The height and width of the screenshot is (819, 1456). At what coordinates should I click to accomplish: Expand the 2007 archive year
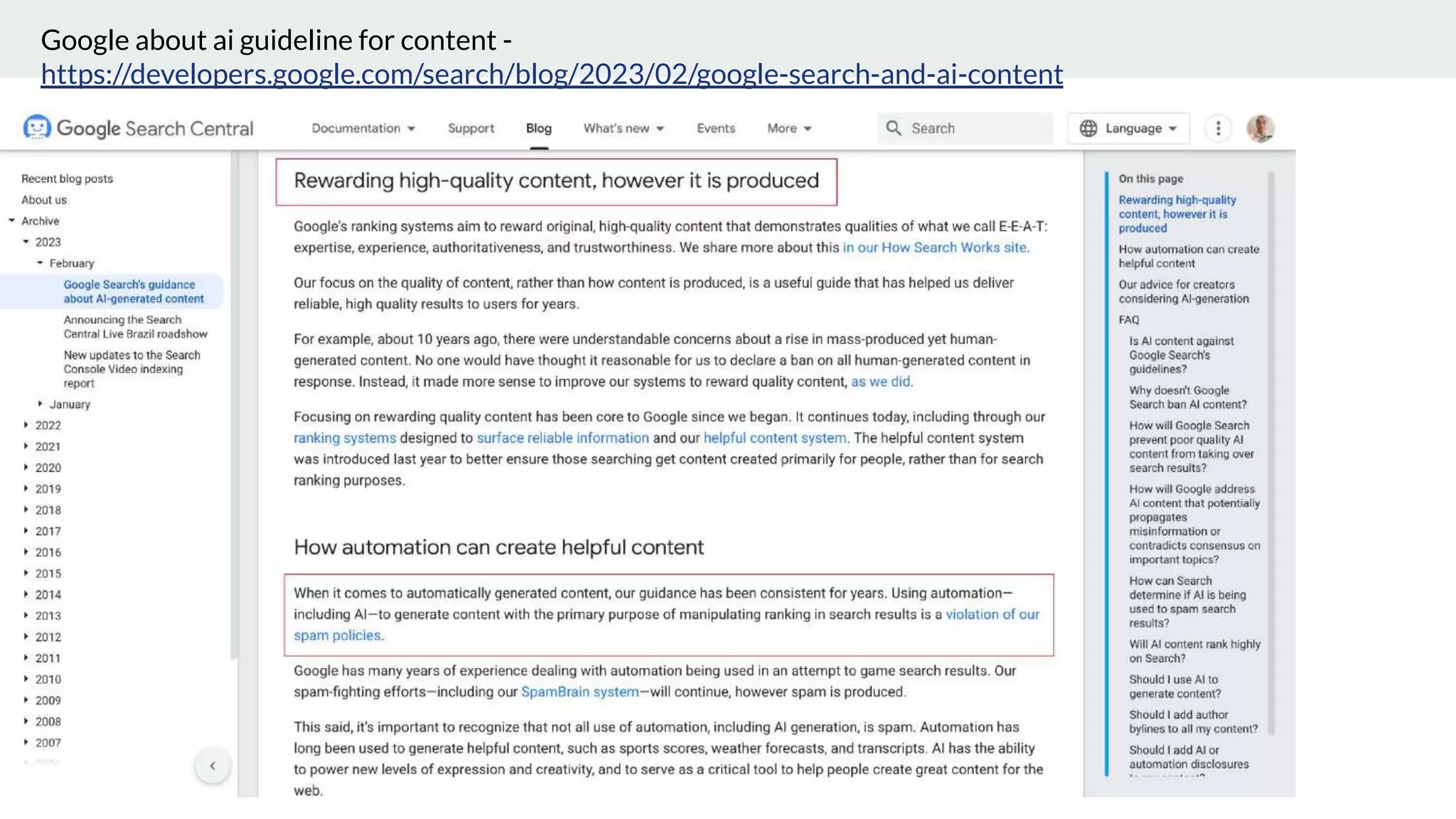click(x=26, y=742)
